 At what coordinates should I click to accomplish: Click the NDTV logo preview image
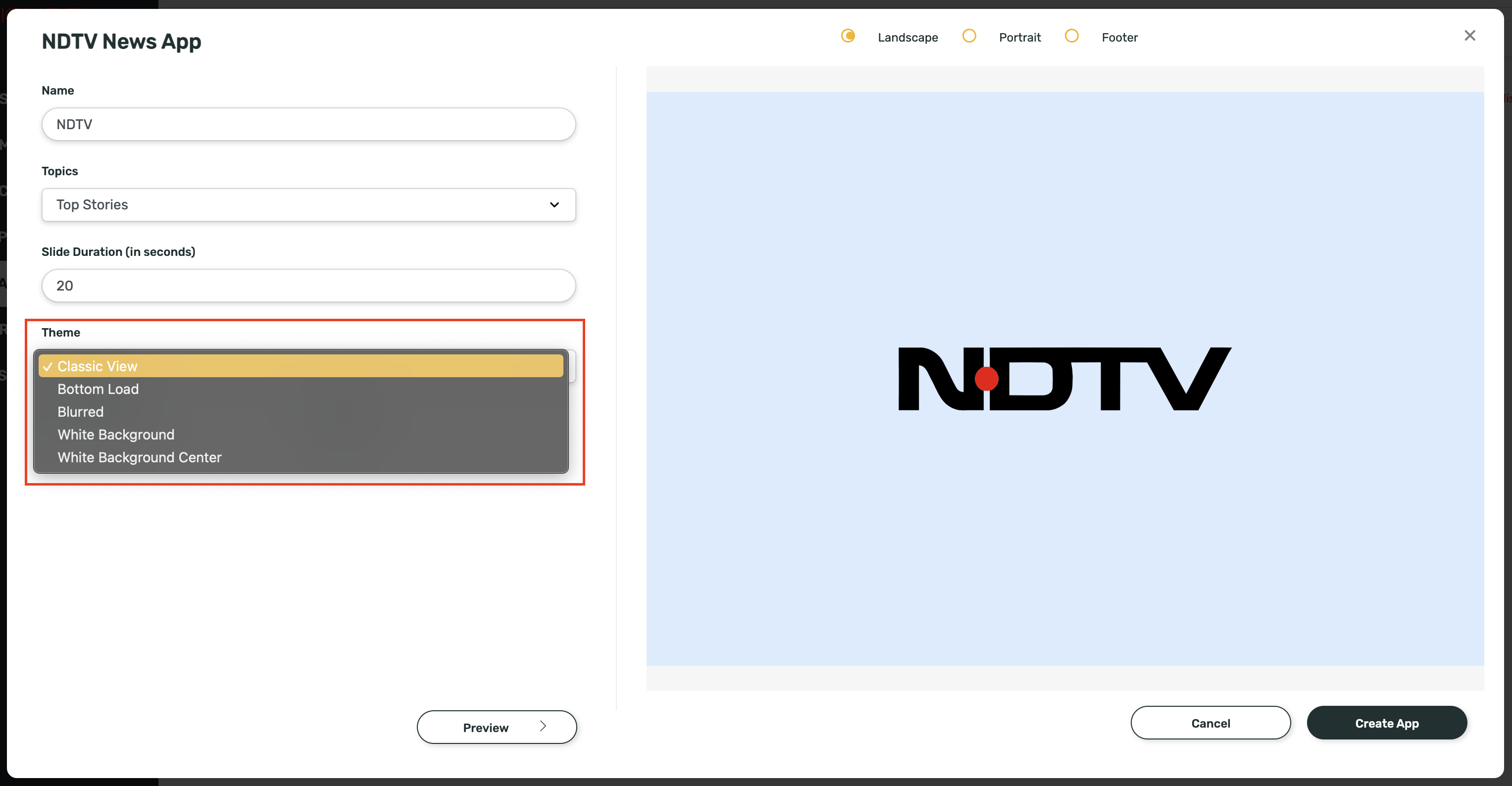[1065, 379]
